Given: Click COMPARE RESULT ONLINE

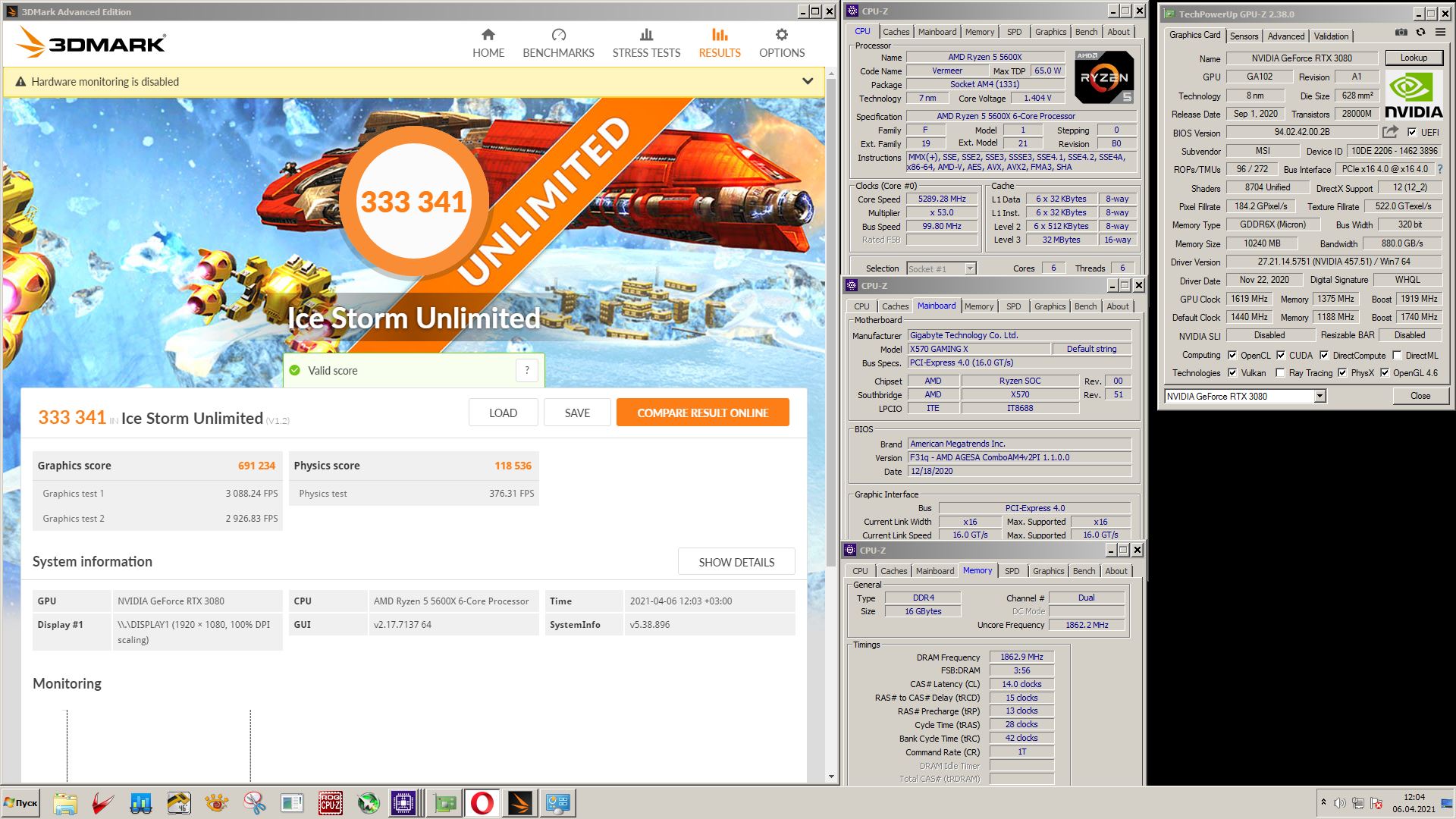Looking at the screenshot, I should (x=702, y=413).
